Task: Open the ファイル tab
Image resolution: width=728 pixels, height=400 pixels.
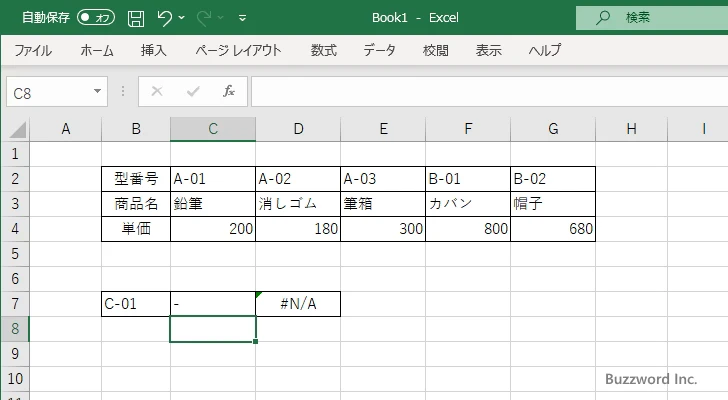Action: pyautogui.click(x=33, y=50)
